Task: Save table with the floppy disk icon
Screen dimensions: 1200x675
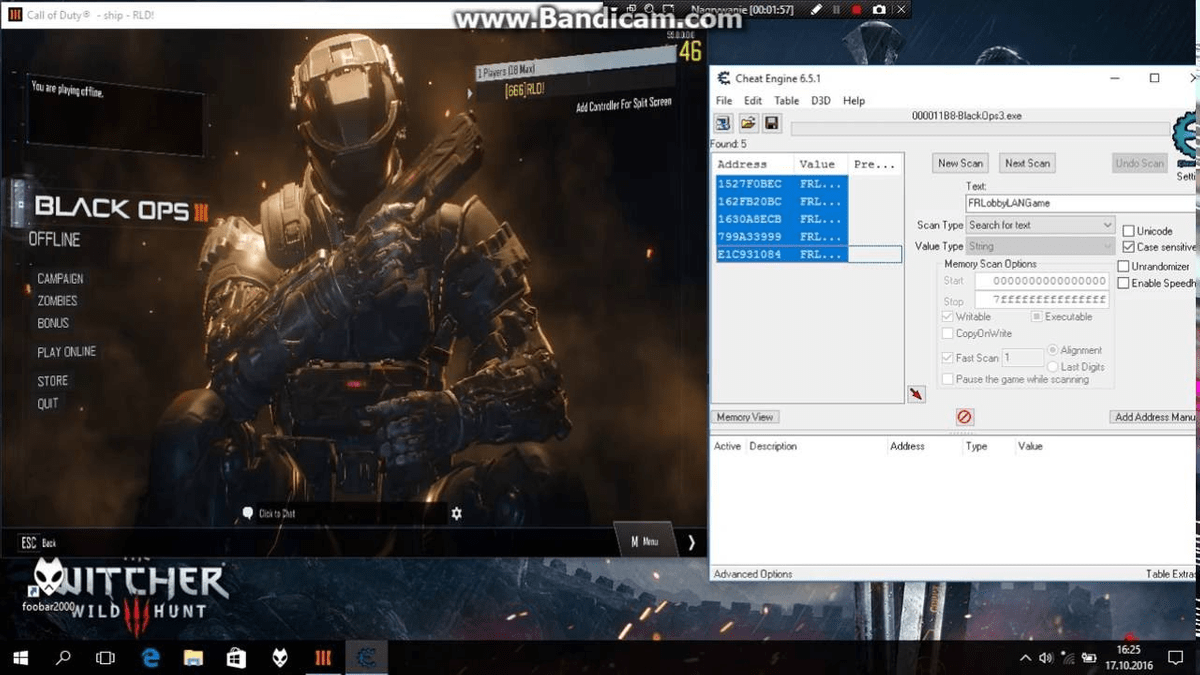Action: [x=771, y=123]
